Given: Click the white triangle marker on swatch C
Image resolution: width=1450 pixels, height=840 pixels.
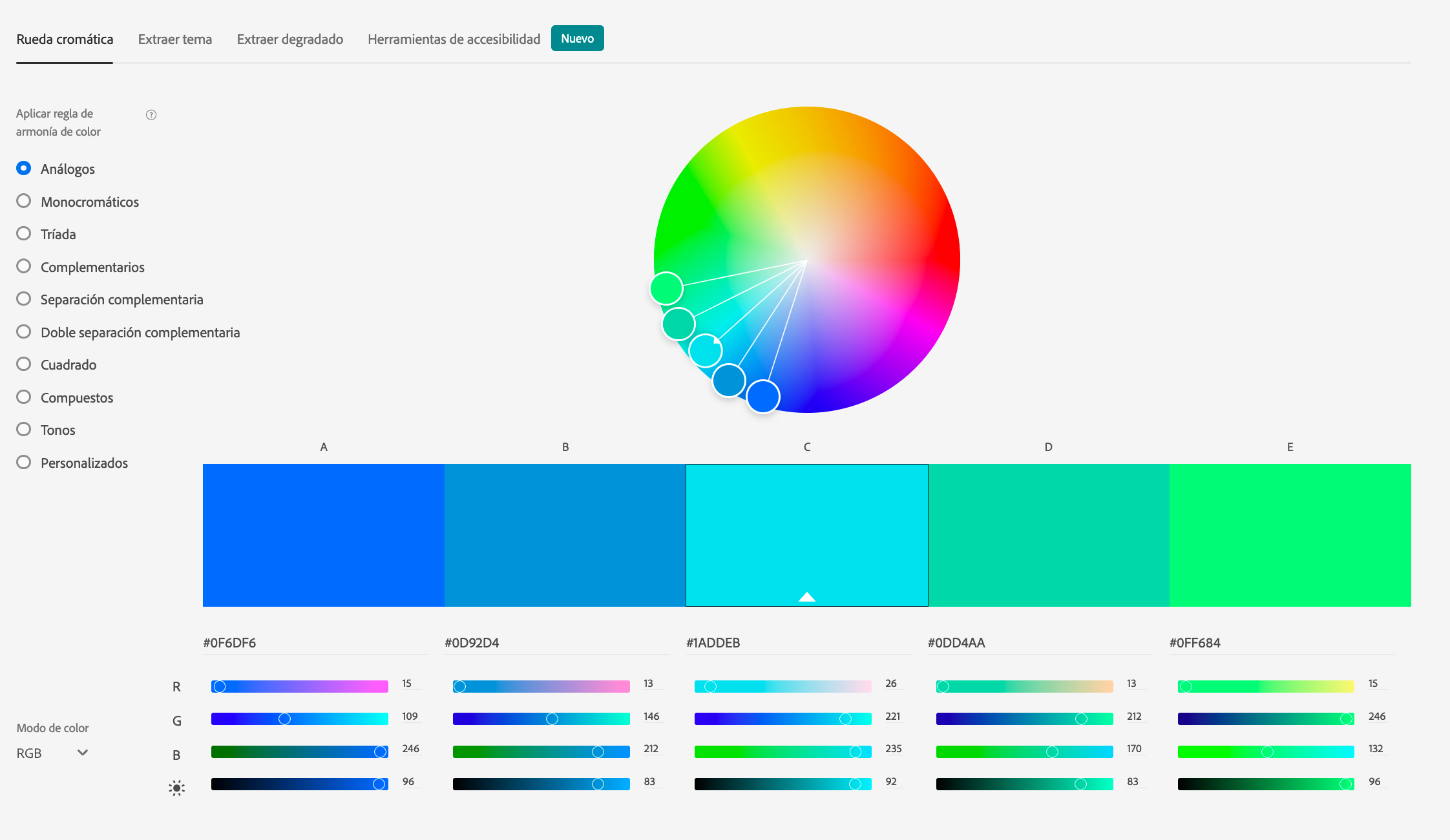Looking at the screenshot, I should pyautogui.click(x=807, y=596).
